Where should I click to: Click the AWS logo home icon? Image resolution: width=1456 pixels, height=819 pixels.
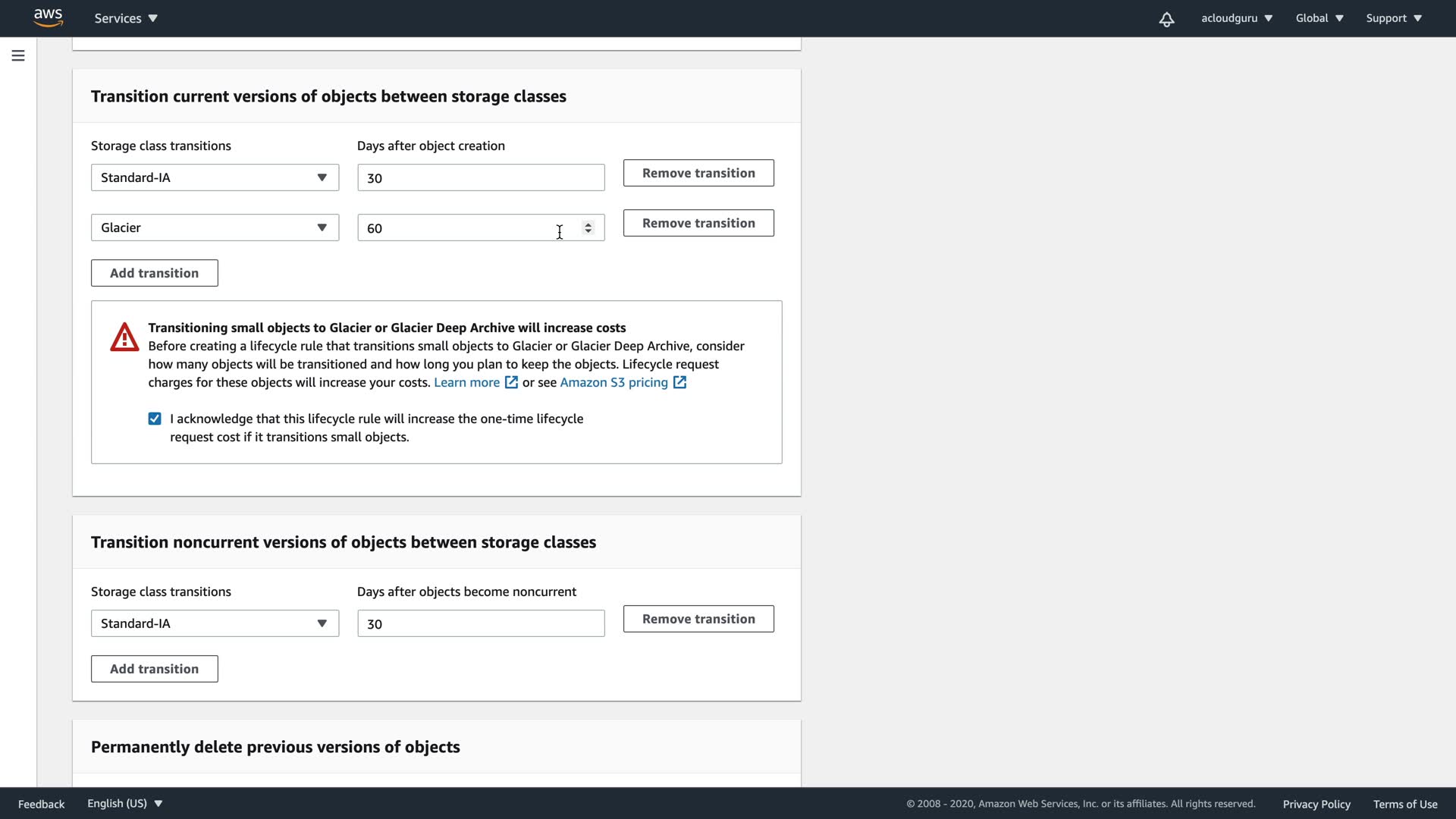48,17
